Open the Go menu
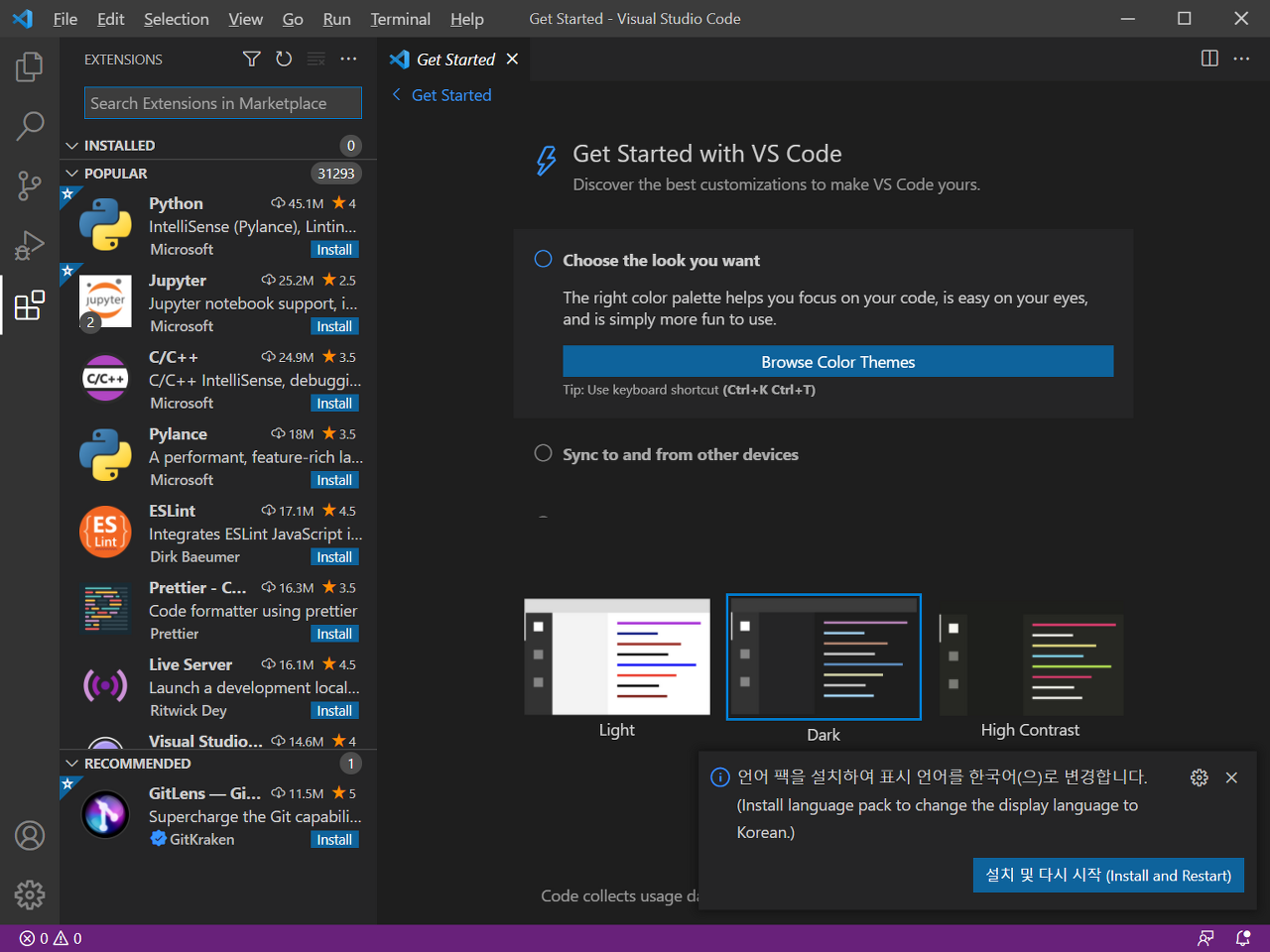The width and height of the screenshot is (1270, 952). 293,19
